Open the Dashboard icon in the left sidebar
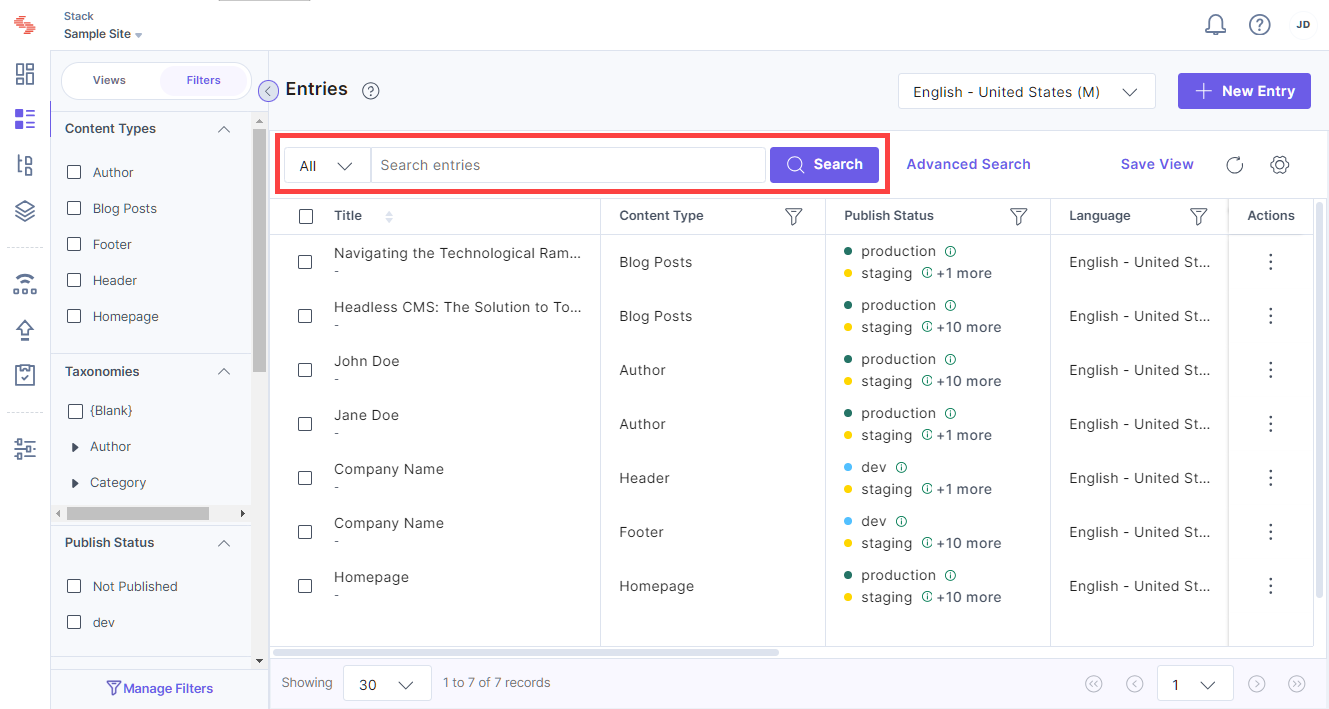The height and width of the screenshot is (709, 1329). 25,74
